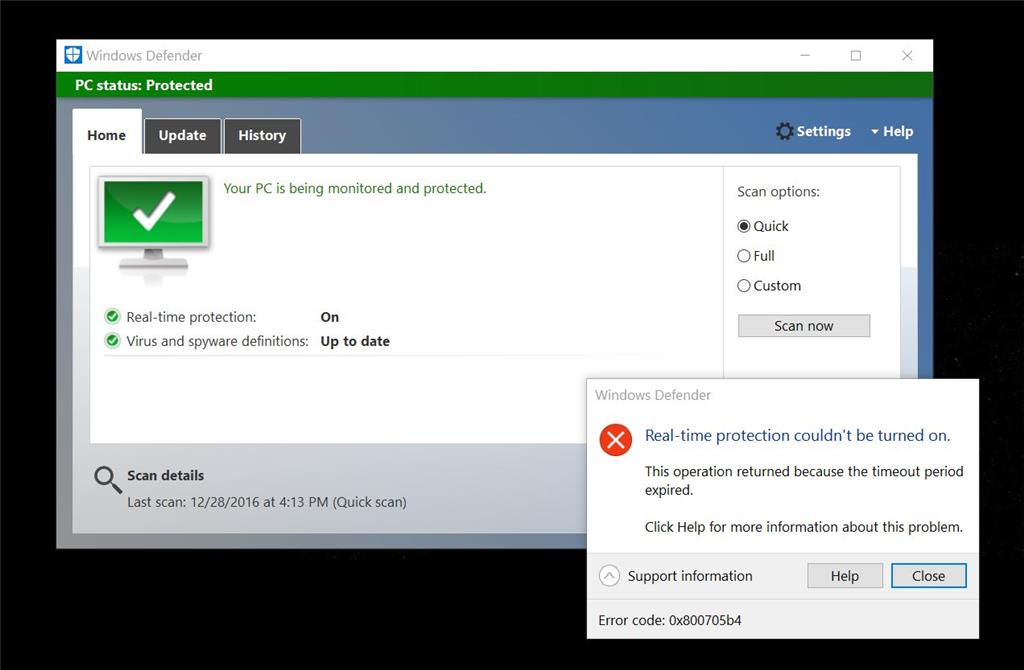Click 'Last scan: 12/28/2016 at 4:13 PM' text
1024x670 pixels.
pos(227,502)
